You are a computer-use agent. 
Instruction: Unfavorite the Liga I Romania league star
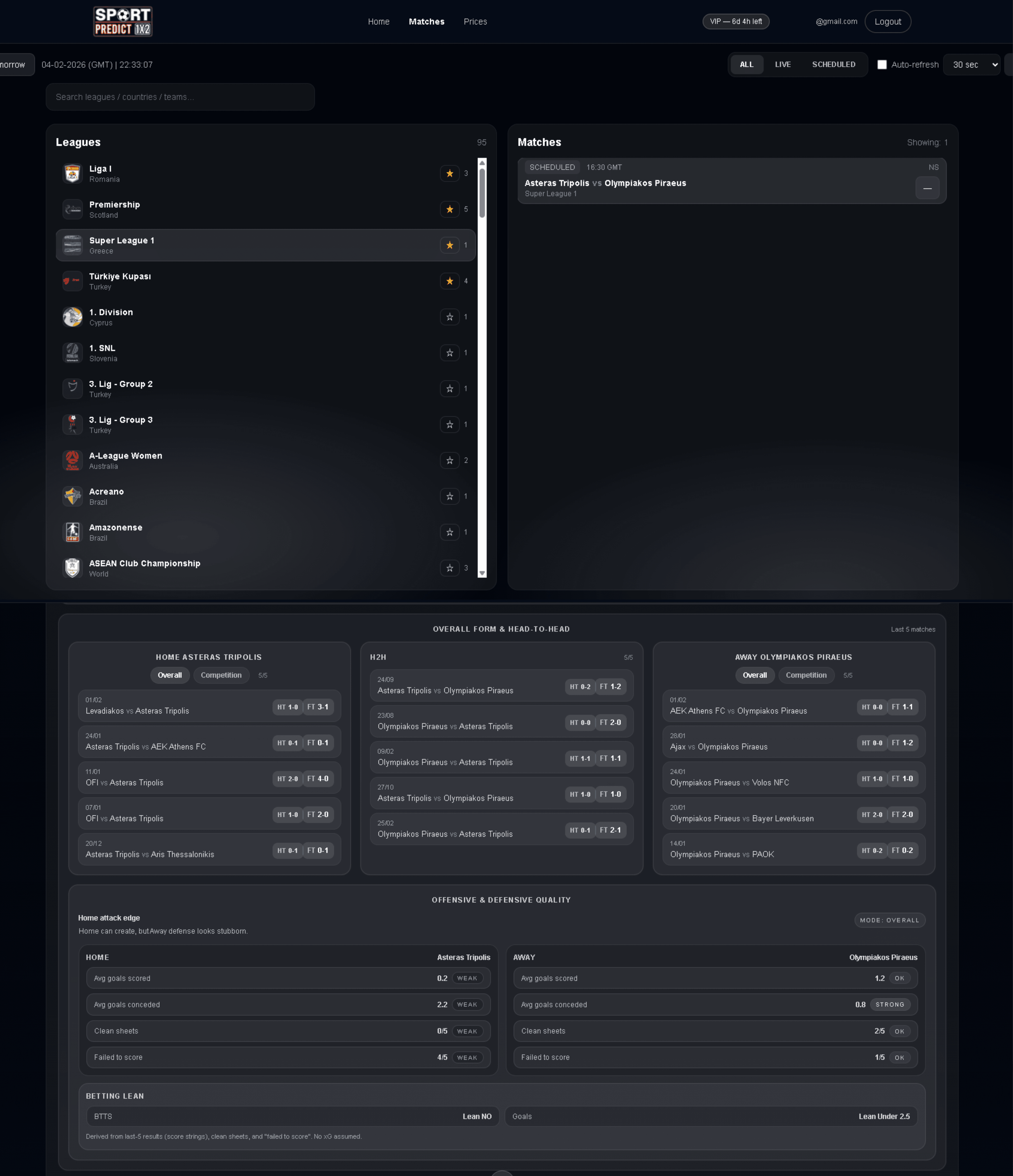[449, 173]
